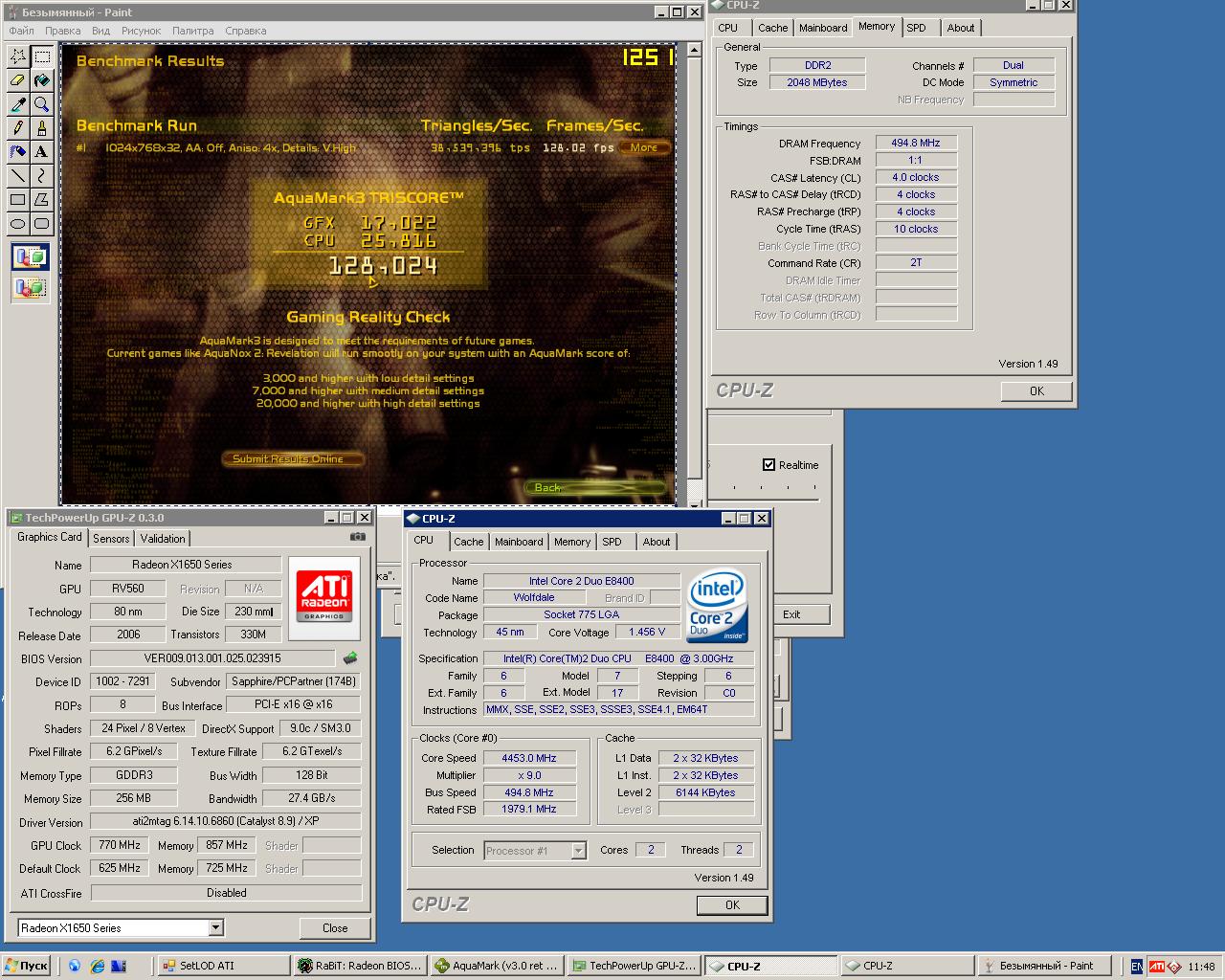Switch to the Sensors tab in GPU-Z
The height and width of the screenshot is (980, 1225).
coord(111,539)
